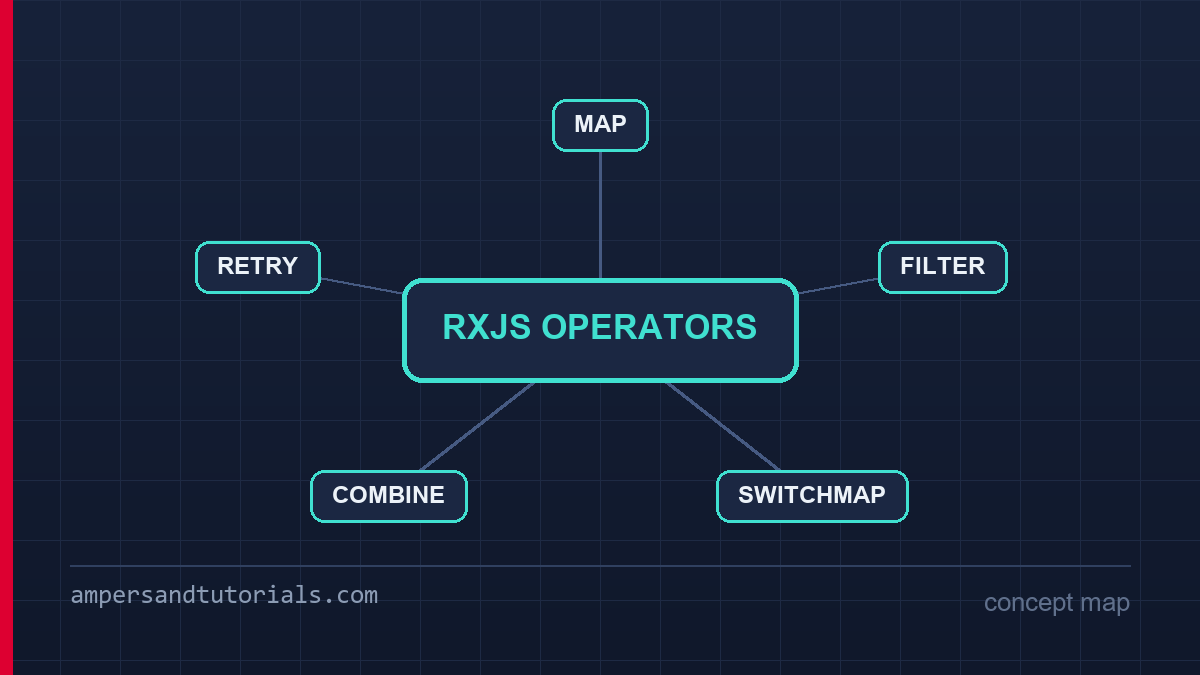This screenshot has width=1200, height=675.
Task: Click the "concept map" label
Action: click(1057, 602)
